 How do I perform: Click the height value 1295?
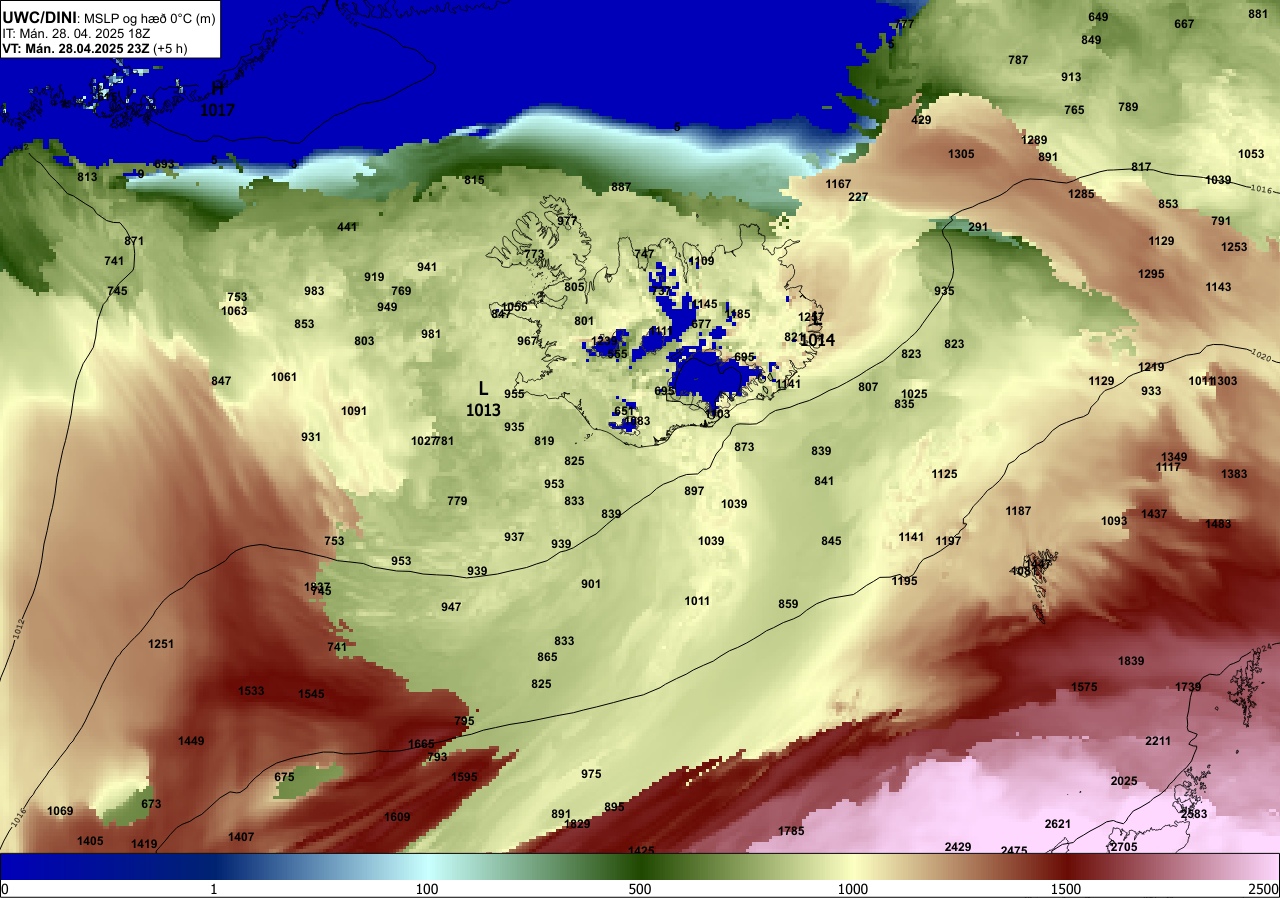tap(1151, 274)
